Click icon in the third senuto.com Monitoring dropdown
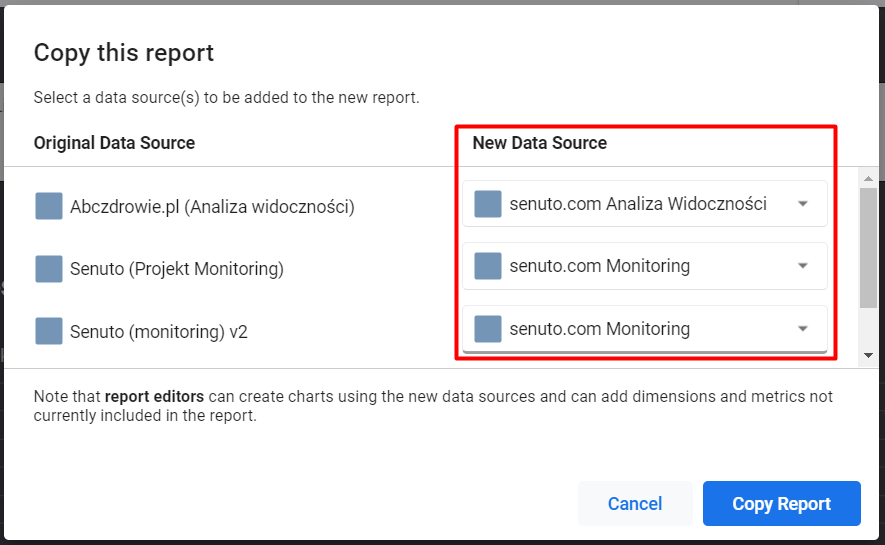 click(x=488, y=329)
